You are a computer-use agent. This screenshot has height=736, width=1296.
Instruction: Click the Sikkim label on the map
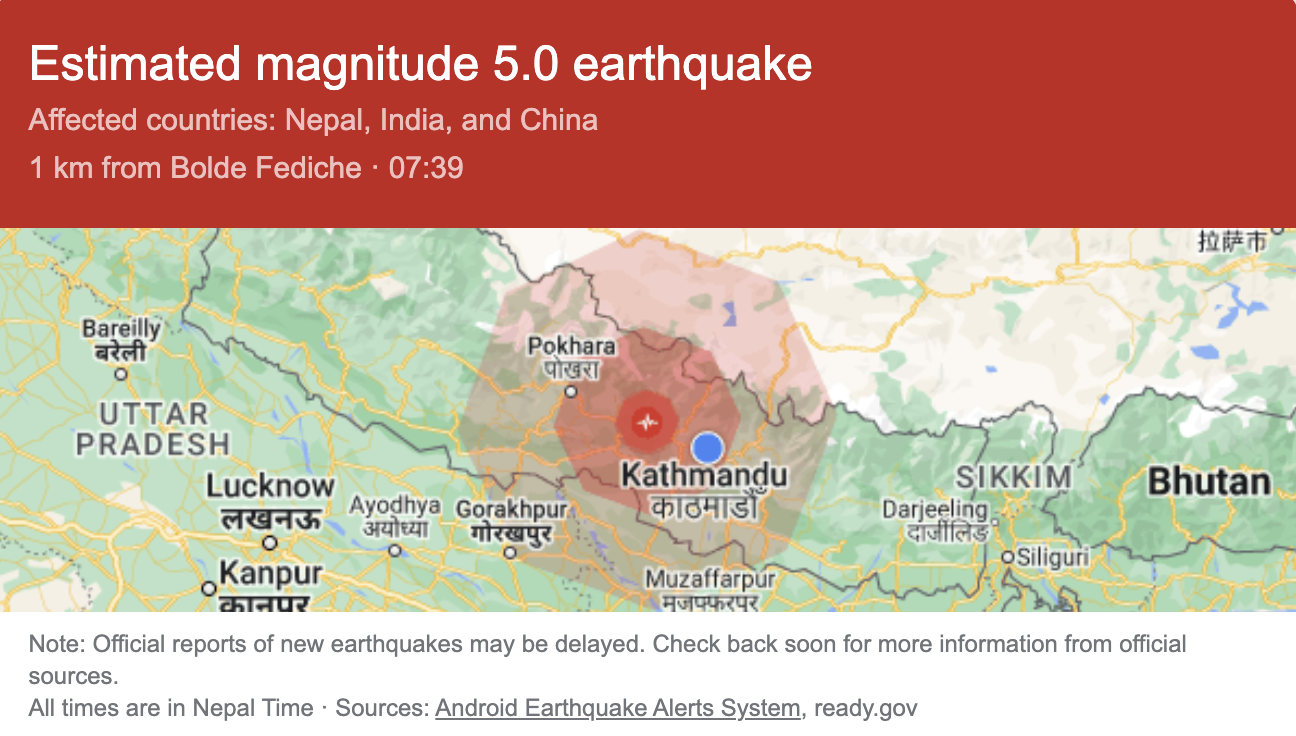1014,477
